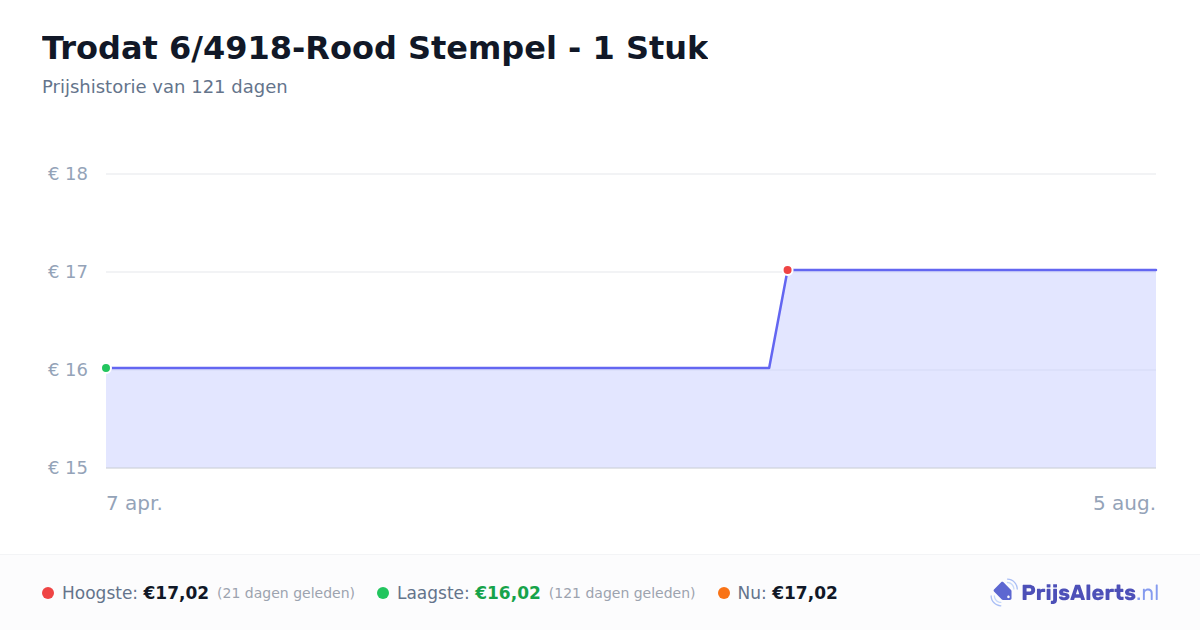Open the PrijsAlerts.nl brand link
The width and height of the screenshot is (1200, 630).
point(1075,593)
